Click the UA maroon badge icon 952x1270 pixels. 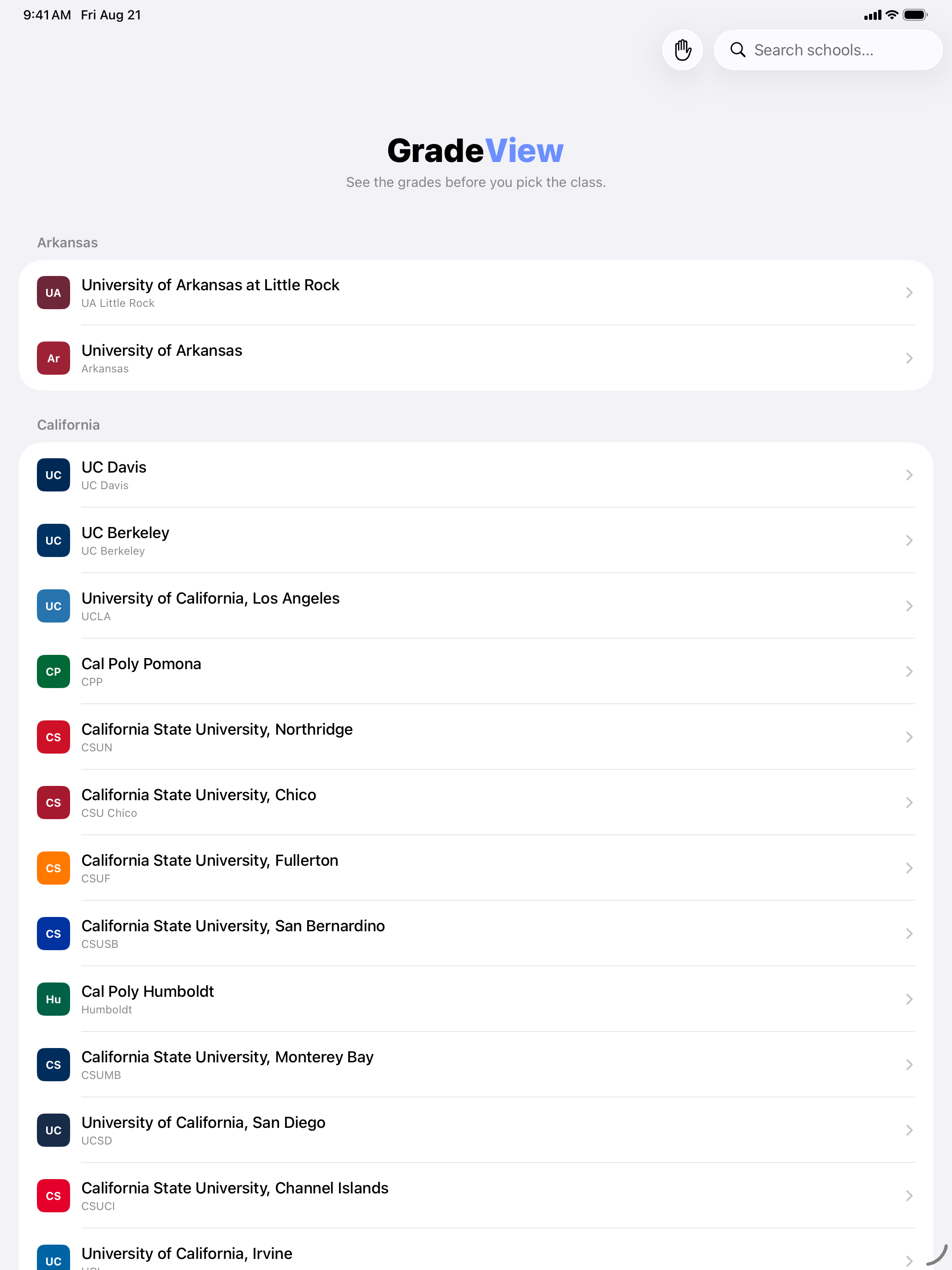(54, 293)
